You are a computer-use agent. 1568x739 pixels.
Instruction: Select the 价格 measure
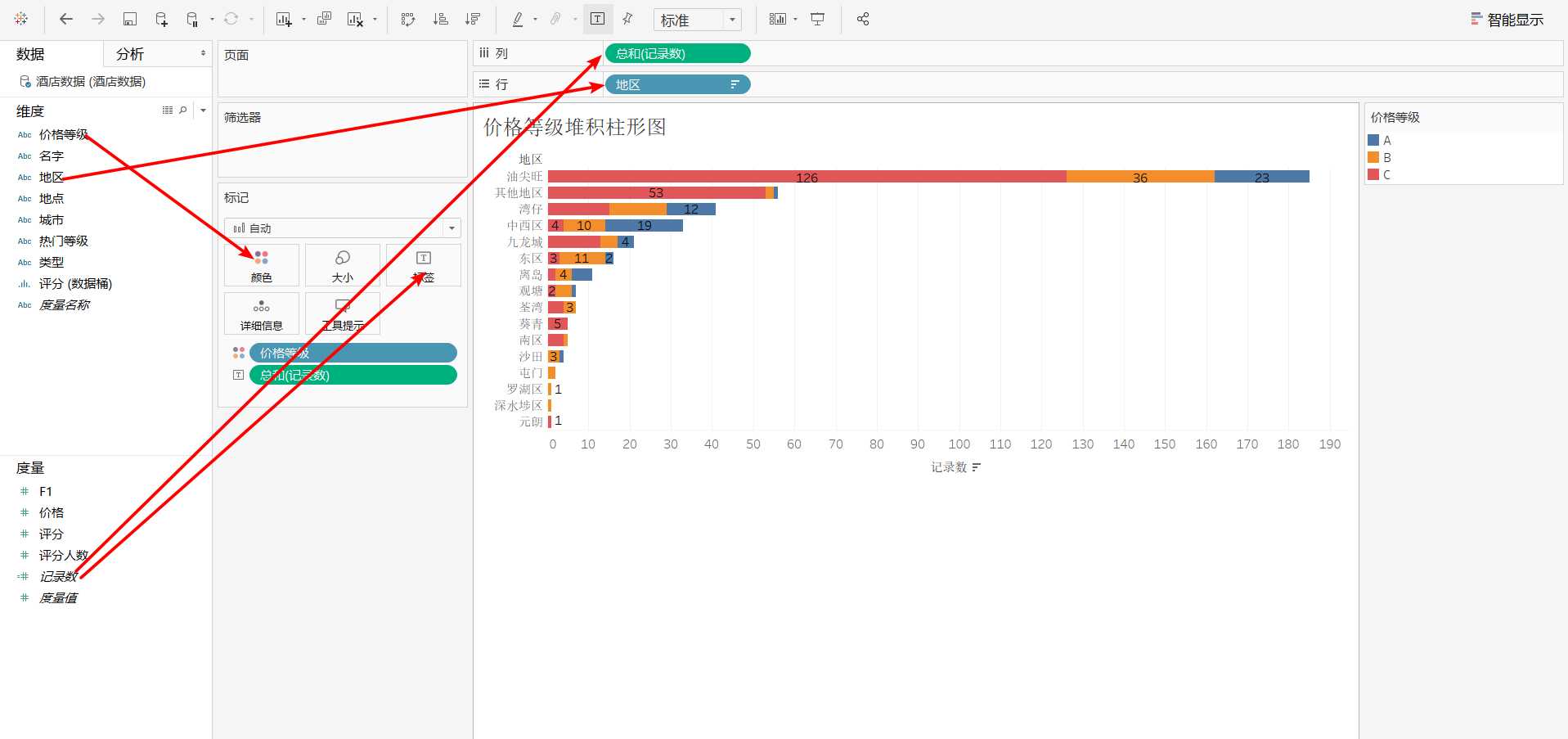(x=52, y=512)
